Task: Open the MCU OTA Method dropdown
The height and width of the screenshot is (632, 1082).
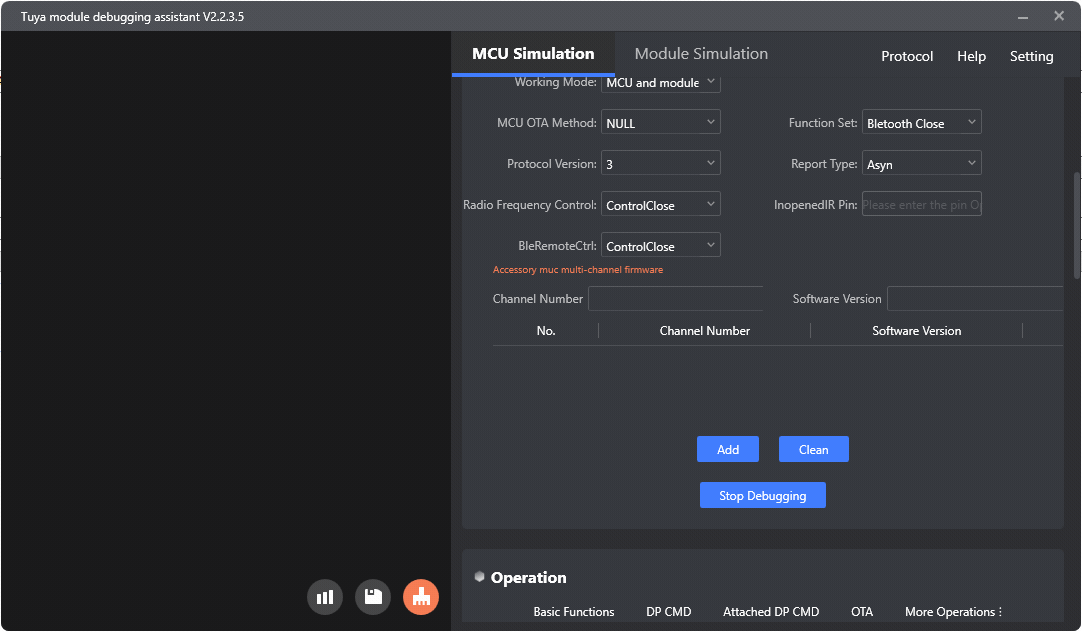Action: tap(661, 122)
